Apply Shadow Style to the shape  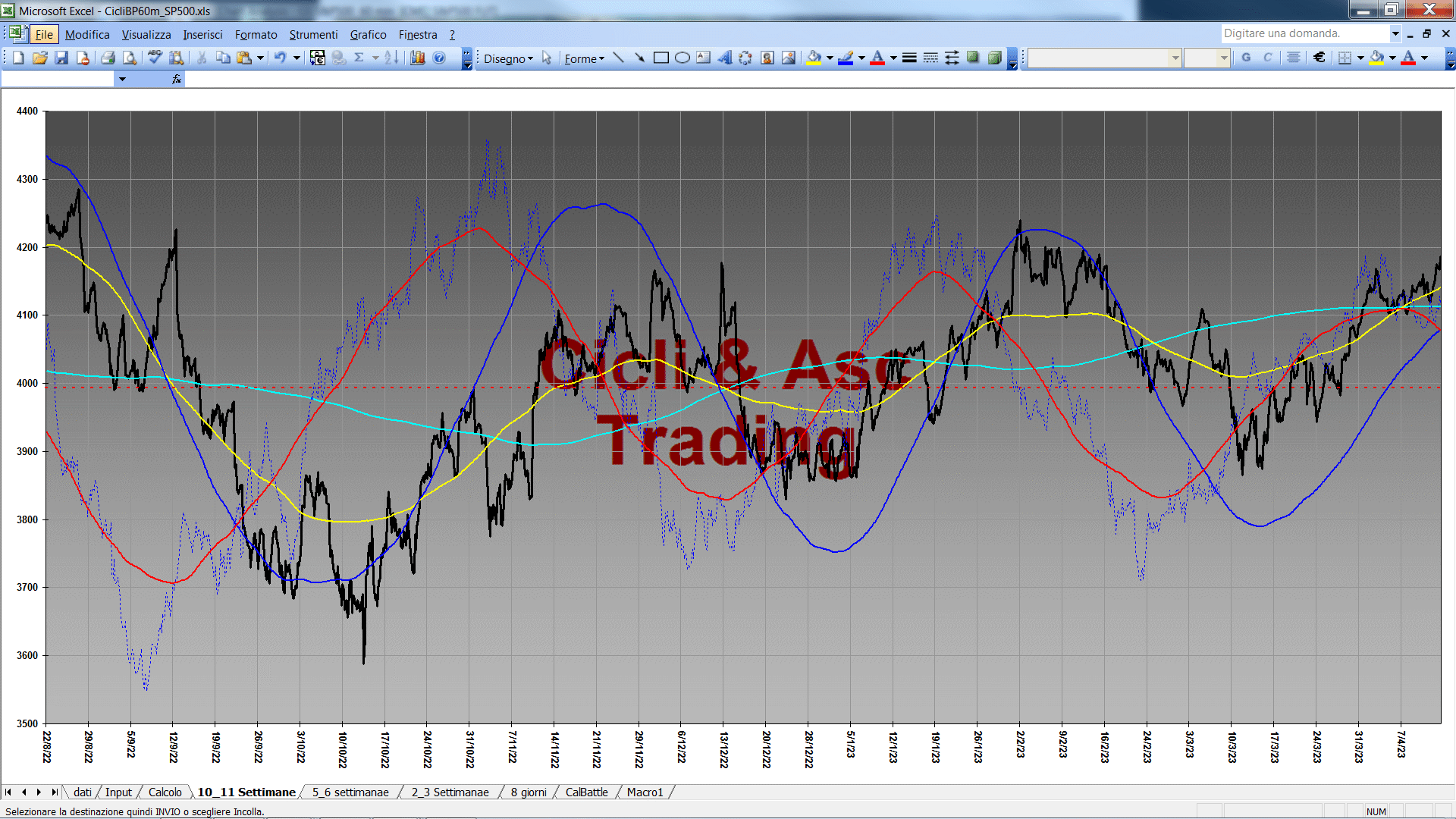click(973, 58)
